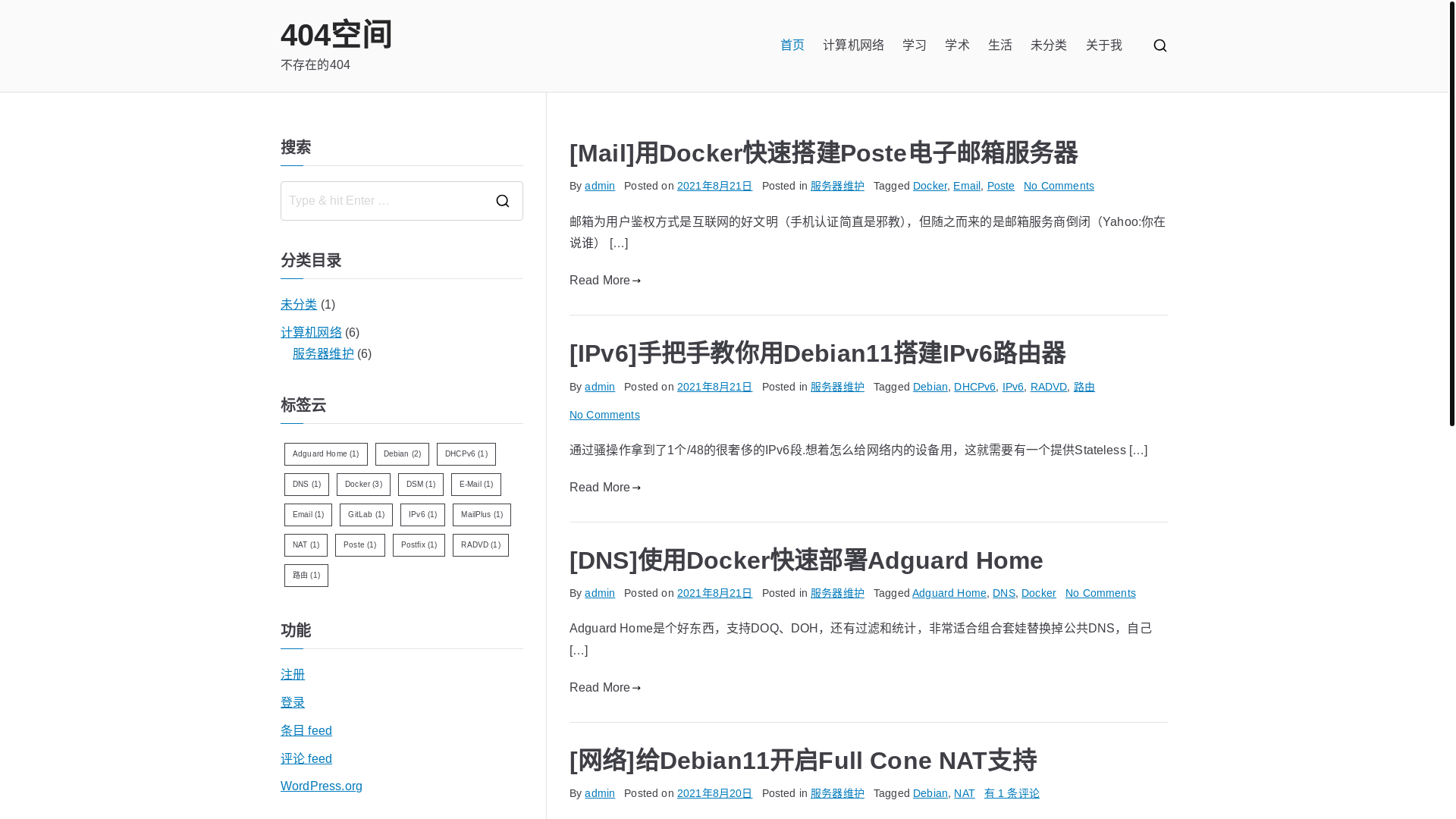Open the IPv6 post's No Comments link
Viewport: 1456px width, 819px height.
tap(604, 415)
